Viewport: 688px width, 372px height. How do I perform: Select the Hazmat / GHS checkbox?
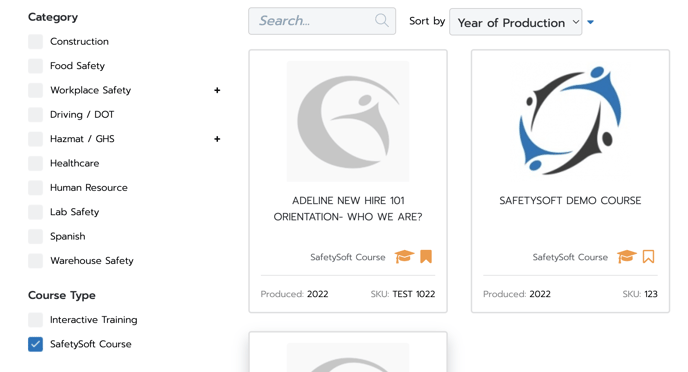point(36,139)
